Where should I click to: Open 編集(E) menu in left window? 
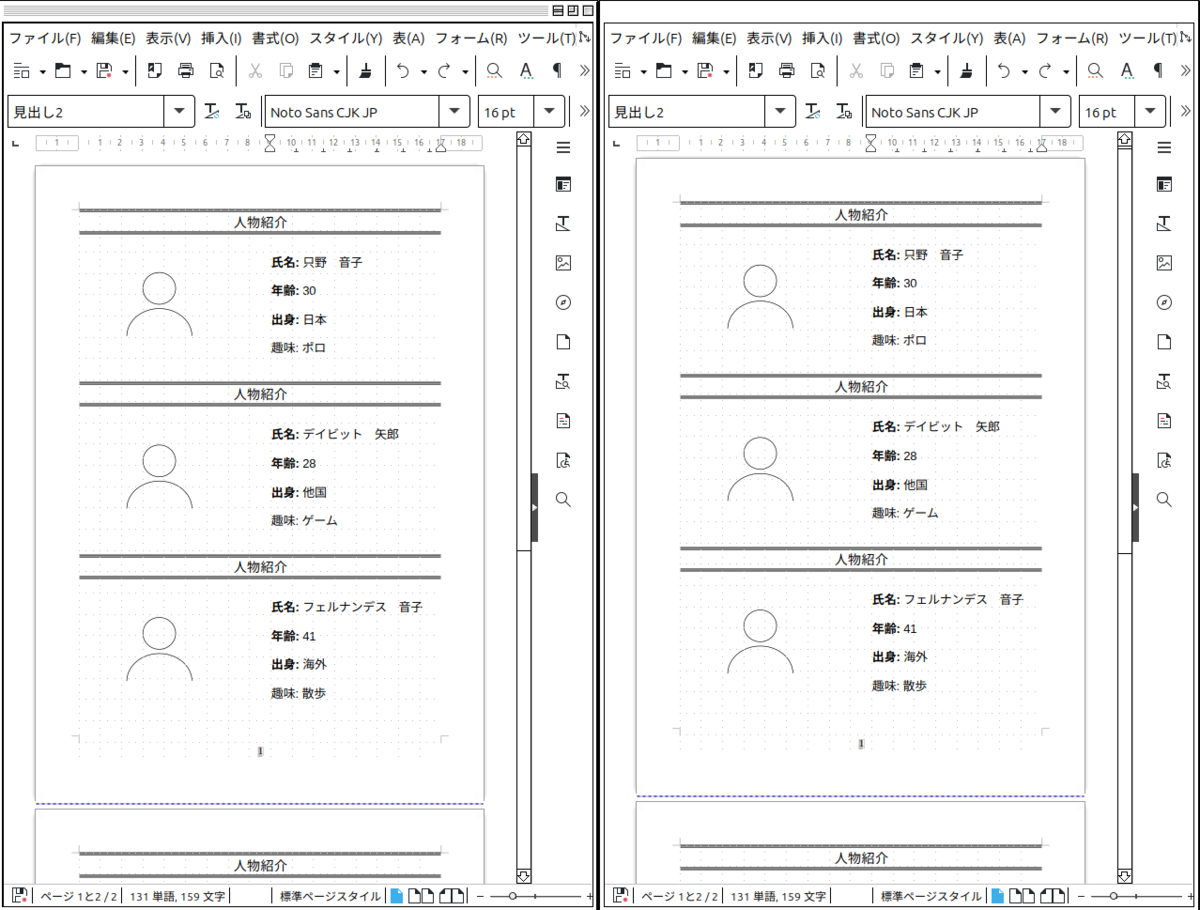click(113, 38)
